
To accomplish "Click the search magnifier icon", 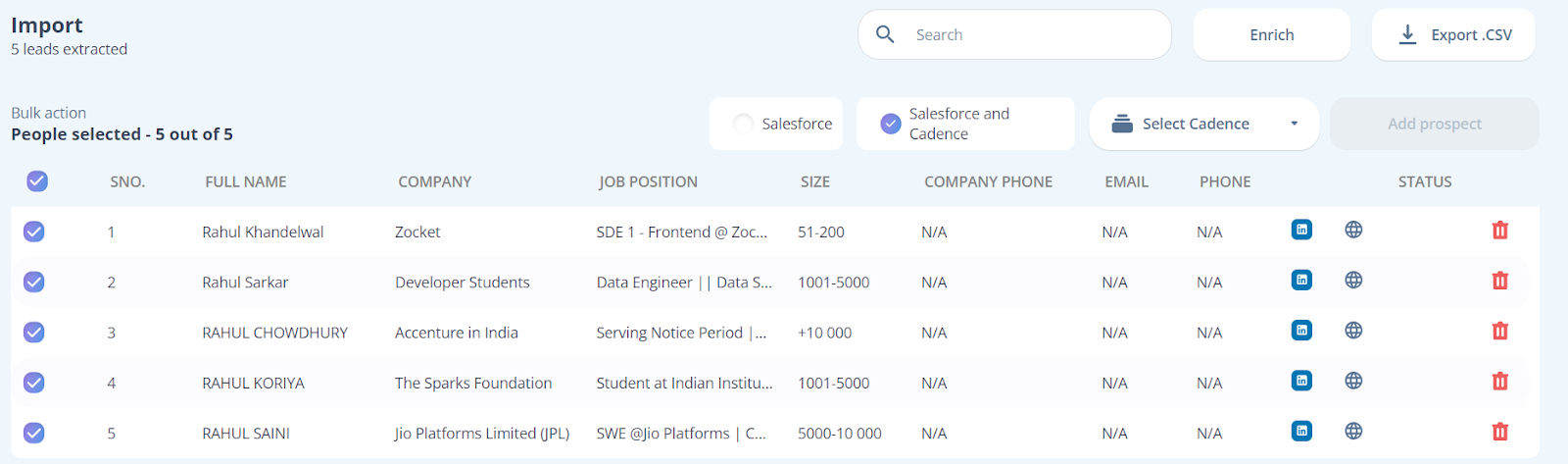I will (x=885, y=34).
